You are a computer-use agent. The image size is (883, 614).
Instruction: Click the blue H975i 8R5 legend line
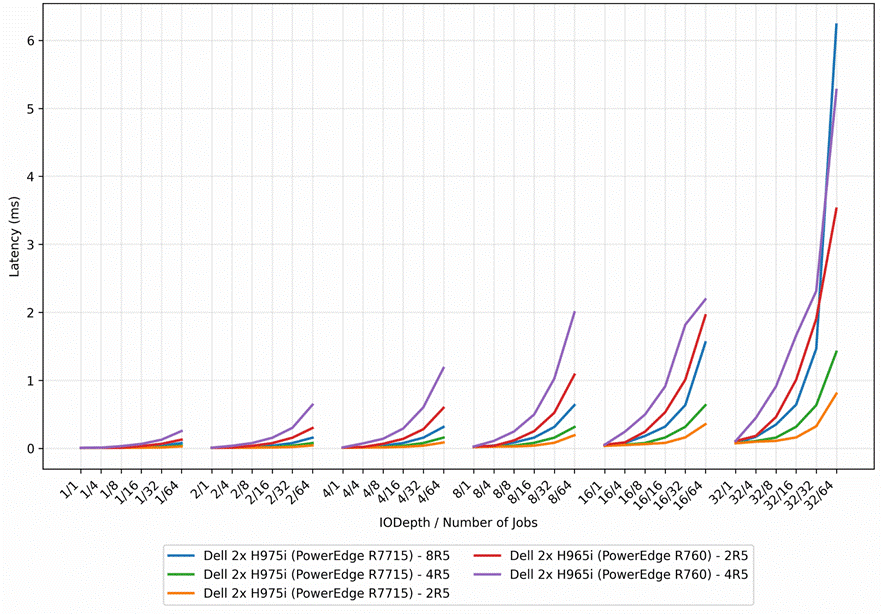[x=181, y=556]
